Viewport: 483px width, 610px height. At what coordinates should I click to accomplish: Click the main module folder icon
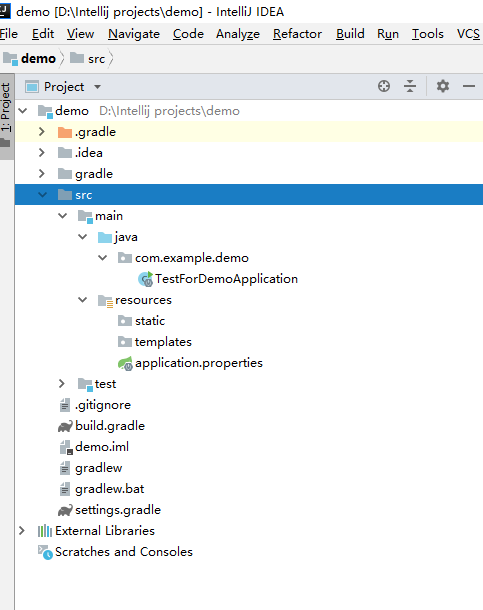[x=85, y=216]
